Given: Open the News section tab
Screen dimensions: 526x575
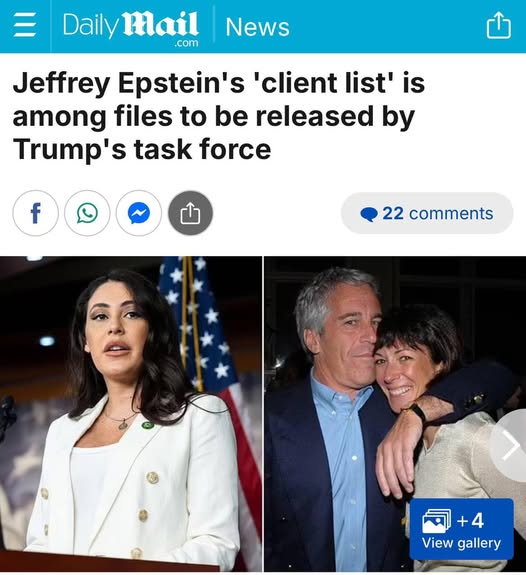Looking at the screenshot, I should pos(257,27).
